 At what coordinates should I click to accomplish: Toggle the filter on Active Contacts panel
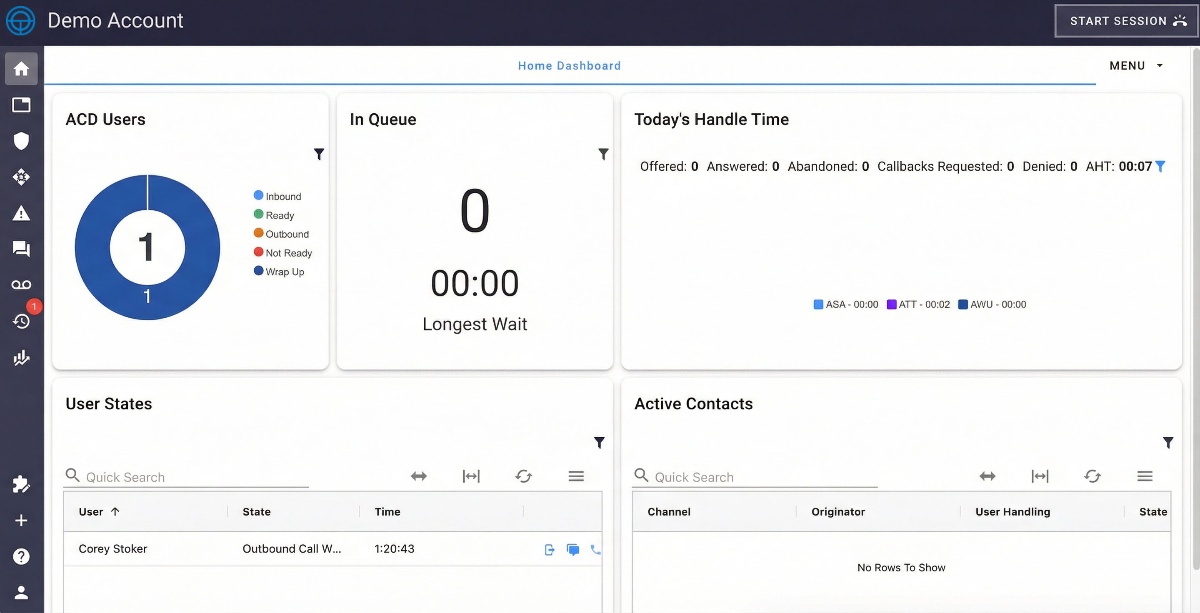1167,442
